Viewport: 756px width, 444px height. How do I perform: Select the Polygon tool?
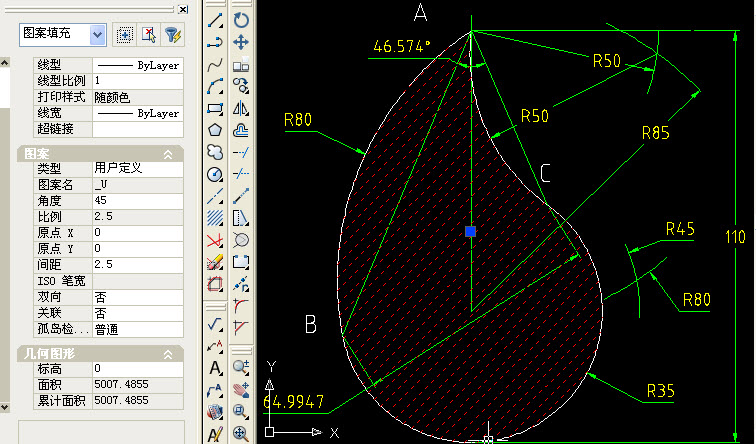[x=215, y=130]
